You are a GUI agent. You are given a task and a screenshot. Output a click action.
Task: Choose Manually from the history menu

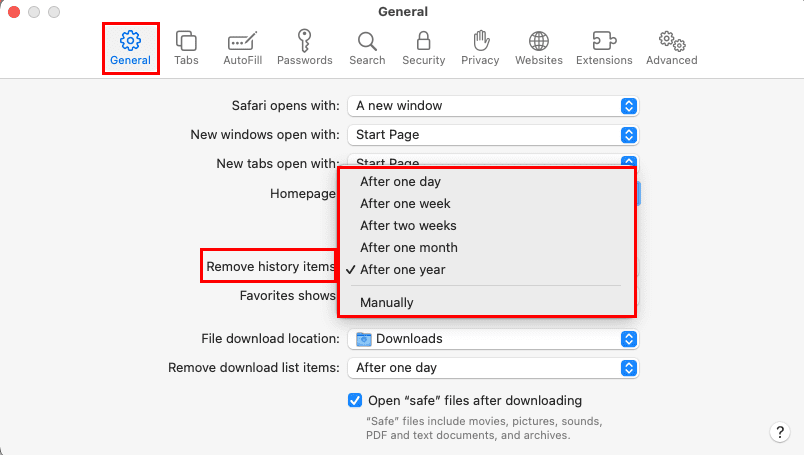click(x=387, y=302)
